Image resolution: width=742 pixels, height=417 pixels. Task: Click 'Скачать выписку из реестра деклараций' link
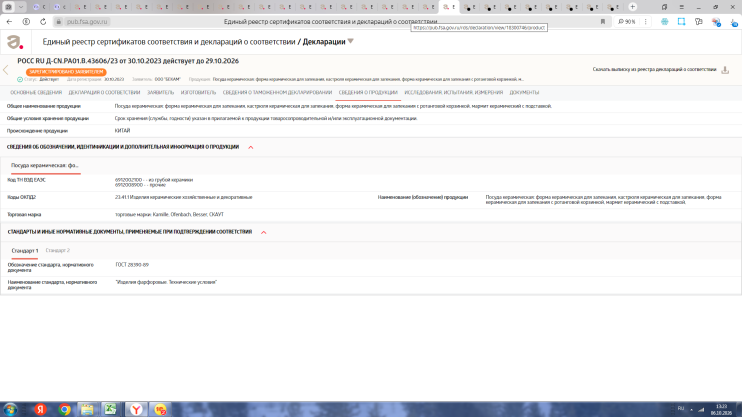[654, 69]
